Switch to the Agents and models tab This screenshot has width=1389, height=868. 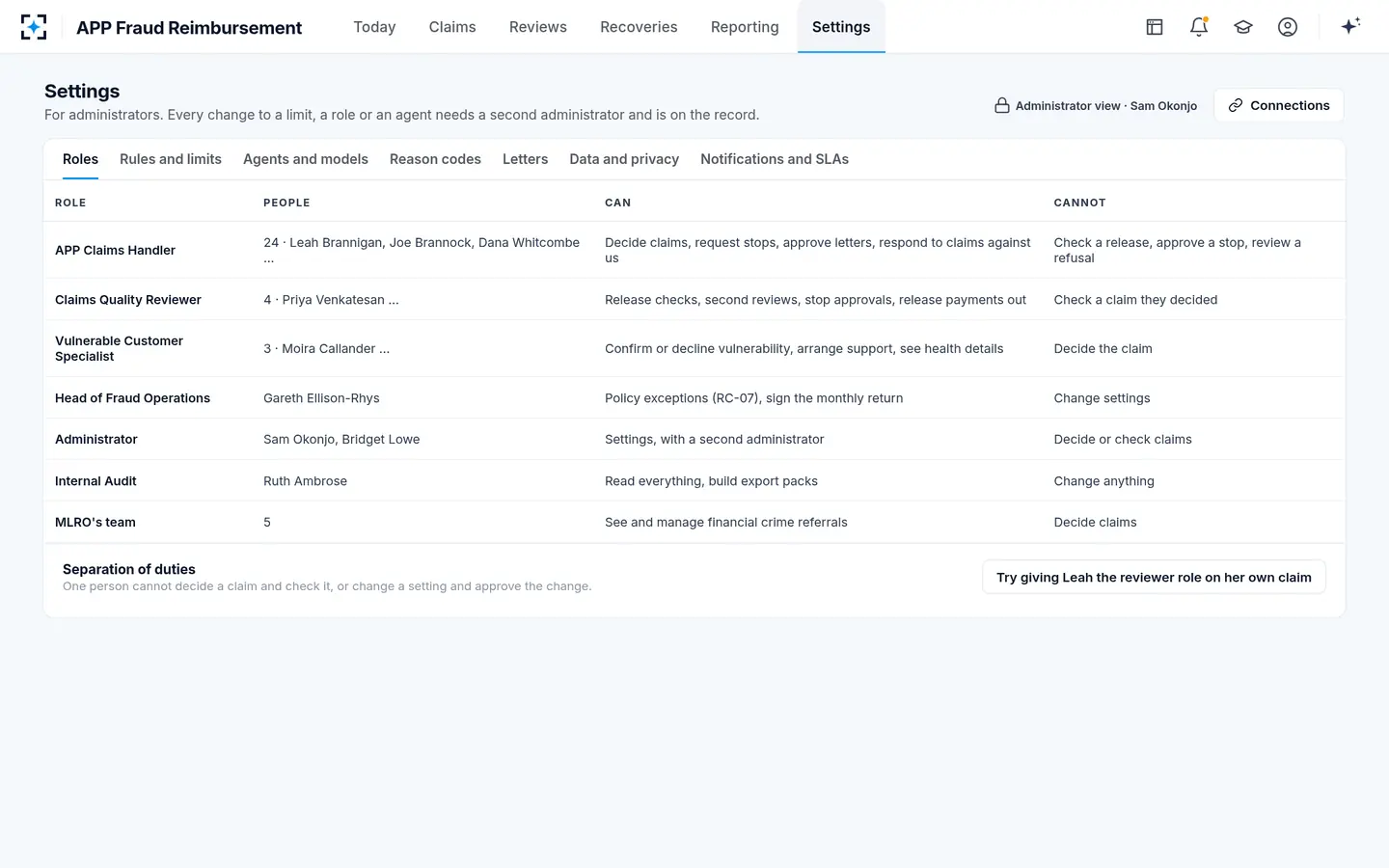tap(306, 159)
